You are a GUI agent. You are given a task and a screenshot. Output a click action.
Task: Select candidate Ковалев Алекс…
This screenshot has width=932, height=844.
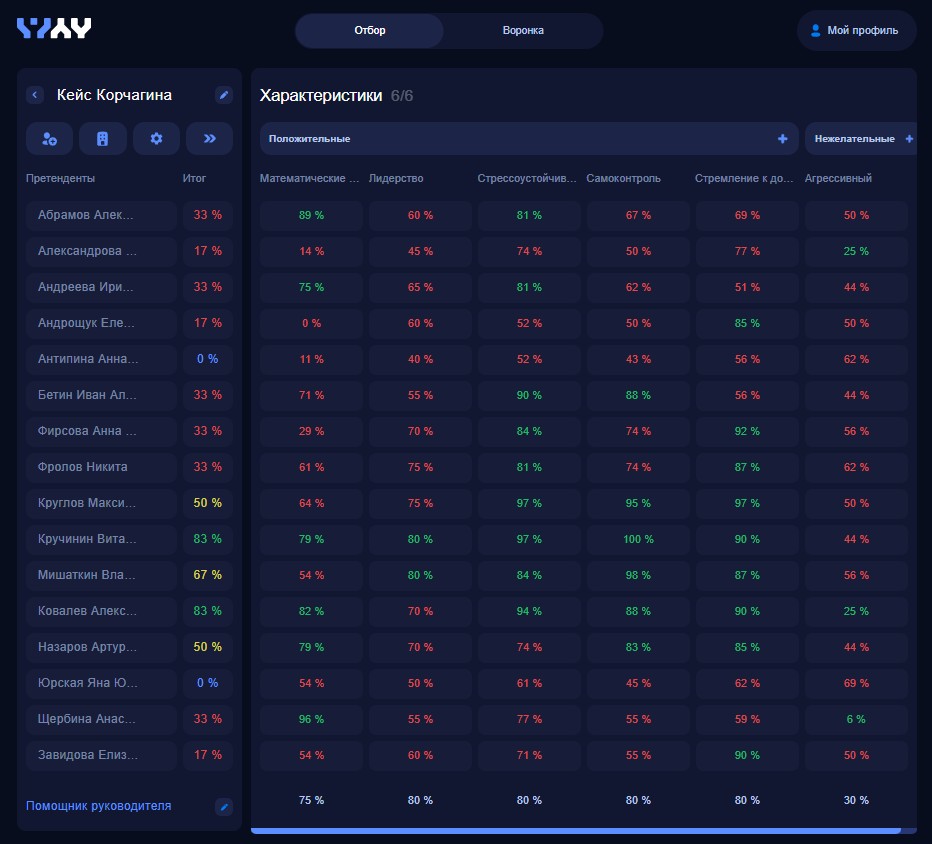(x=101, y=610)
